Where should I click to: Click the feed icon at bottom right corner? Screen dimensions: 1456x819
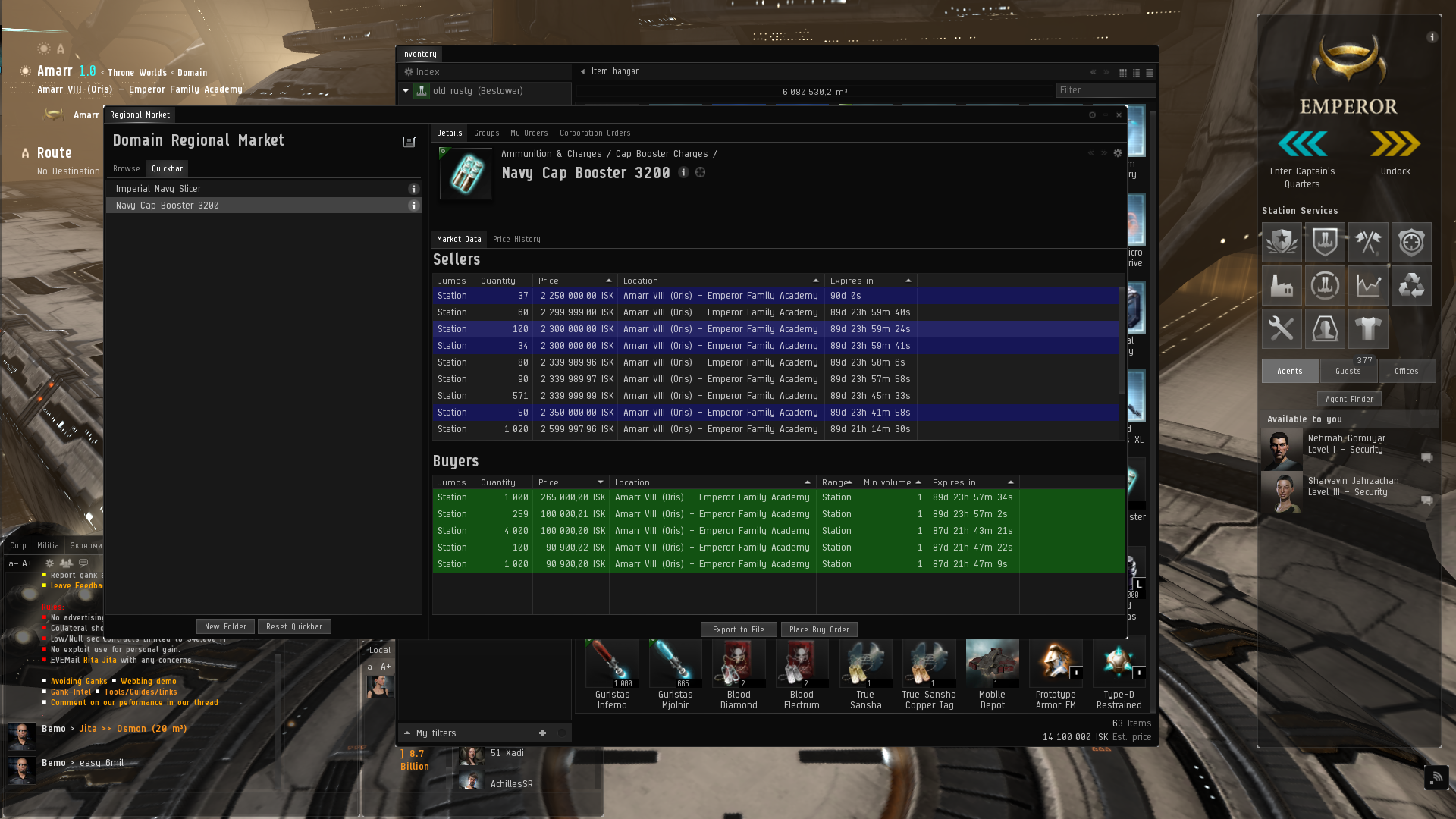[1436, 777]
